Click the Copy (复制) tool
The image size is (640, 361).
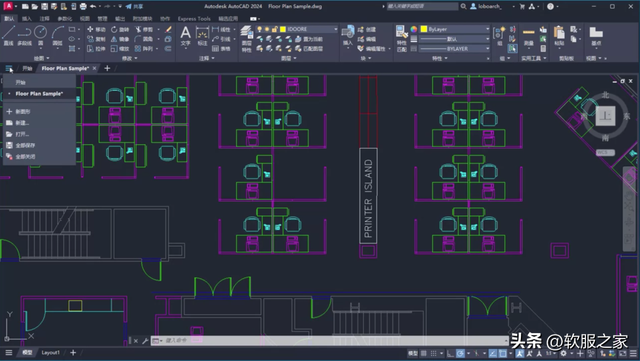tap(96, 39)
